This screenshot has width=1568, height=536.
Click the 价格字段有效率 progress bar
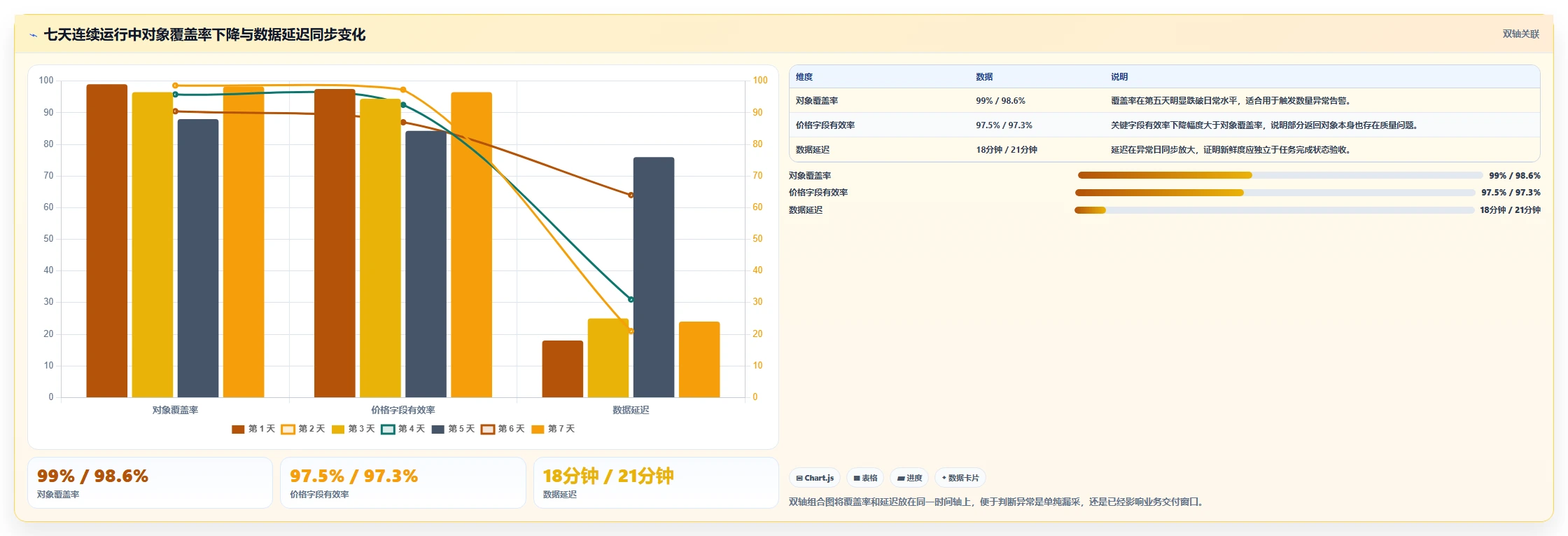[x=1275, y=193]
